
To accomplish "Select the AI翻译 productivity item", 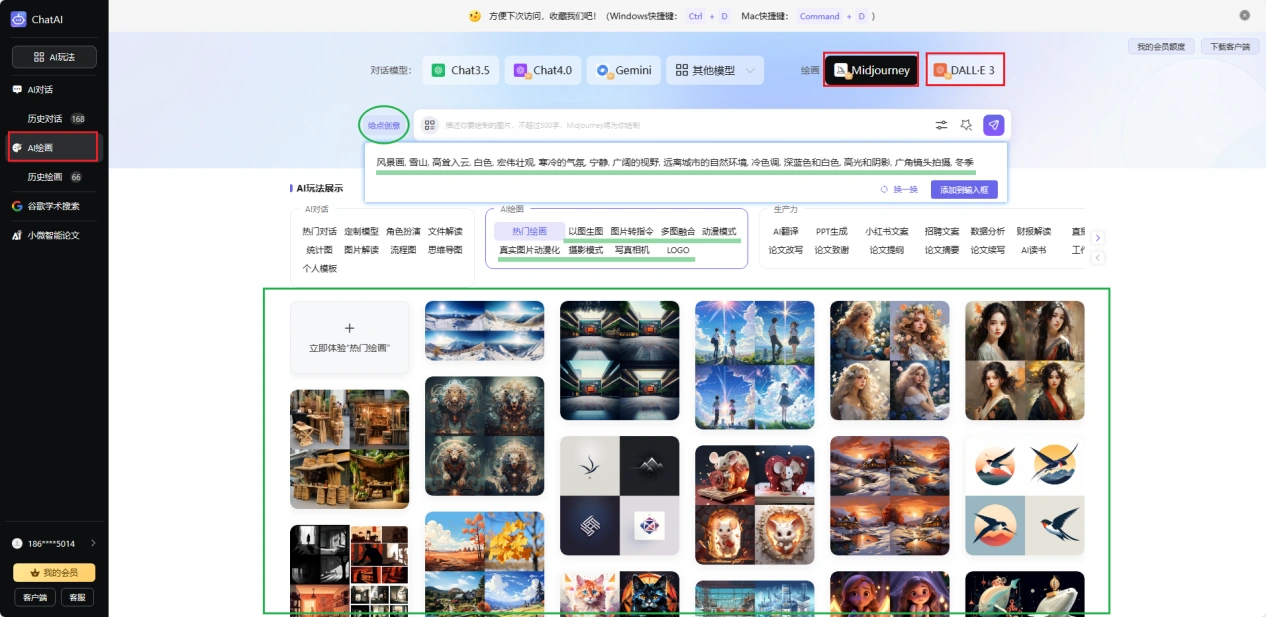I will point(785,231).
